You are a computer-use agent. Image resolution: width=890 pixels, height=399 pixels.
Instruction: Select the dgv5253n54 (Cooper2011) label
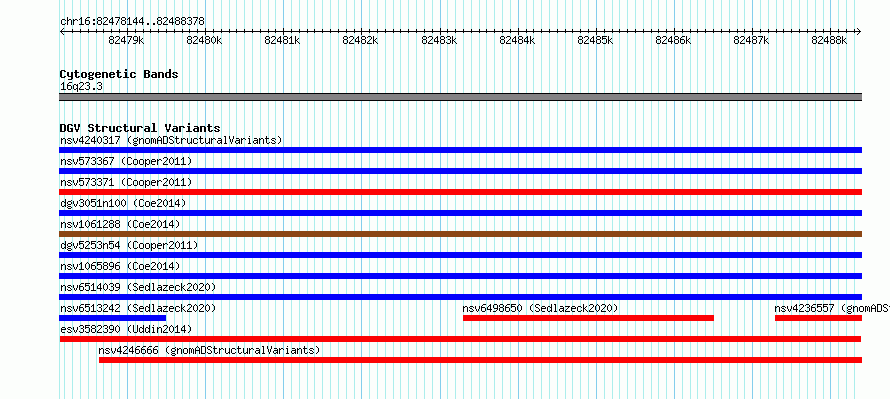[129, 245]
